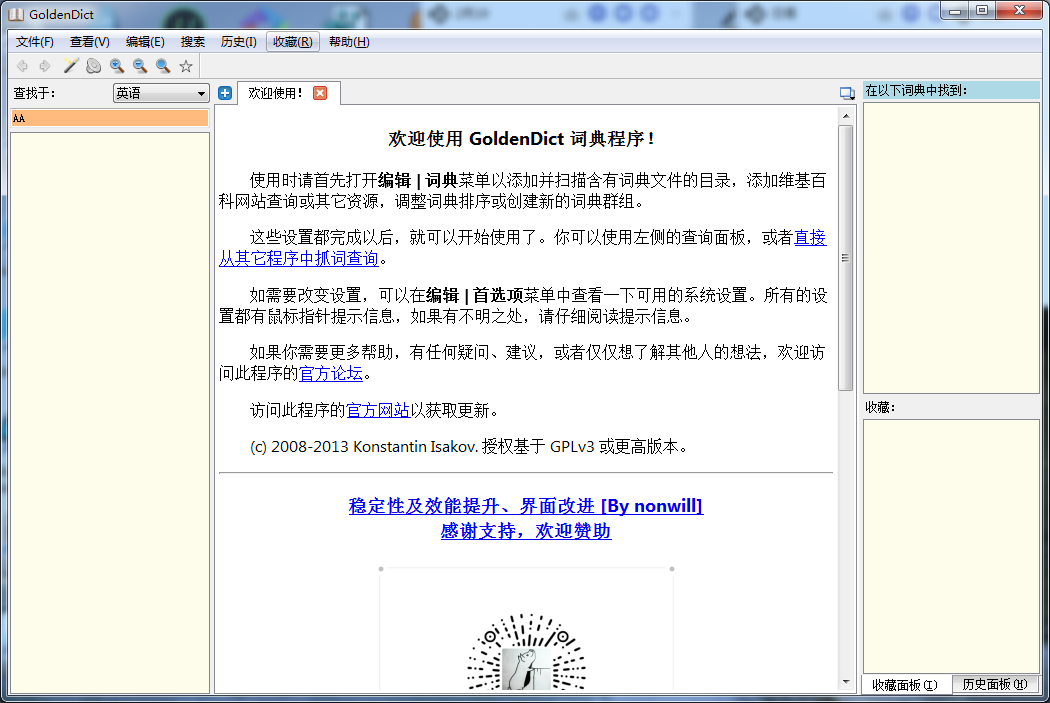
Task: Minimize the GoldenDict window
Action: point(955,11)
